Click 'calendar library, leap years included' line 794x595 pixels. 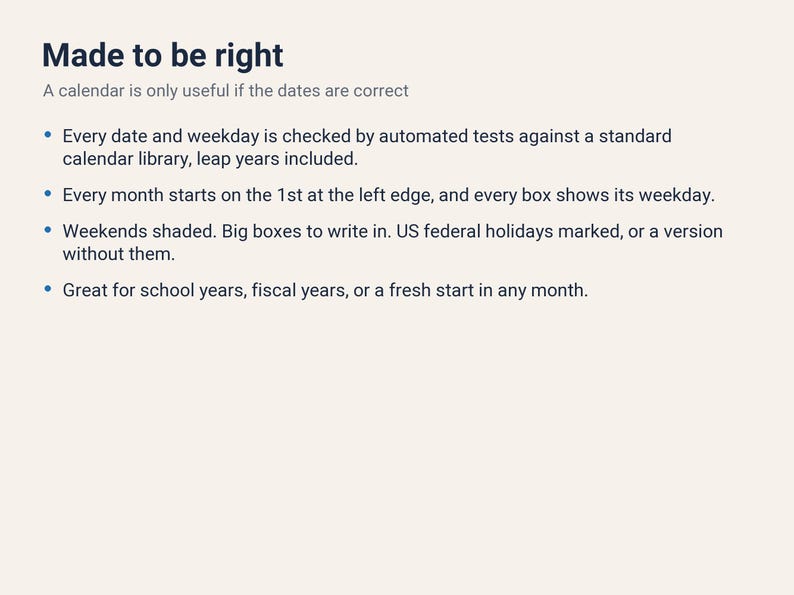click(x=210, y=159)
